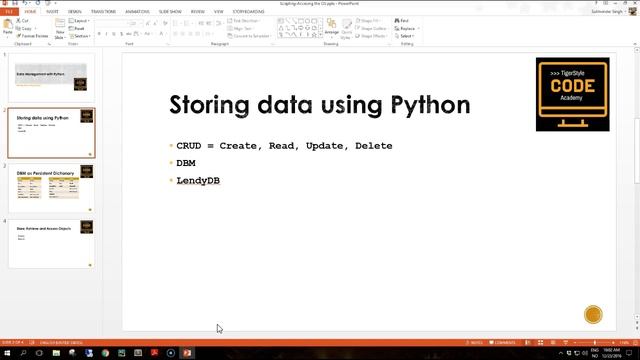Image resolution: width=640 pixels, height=360 pixels.
Task: Activate the Format Painter brush
Action: (x=32, y=36)
